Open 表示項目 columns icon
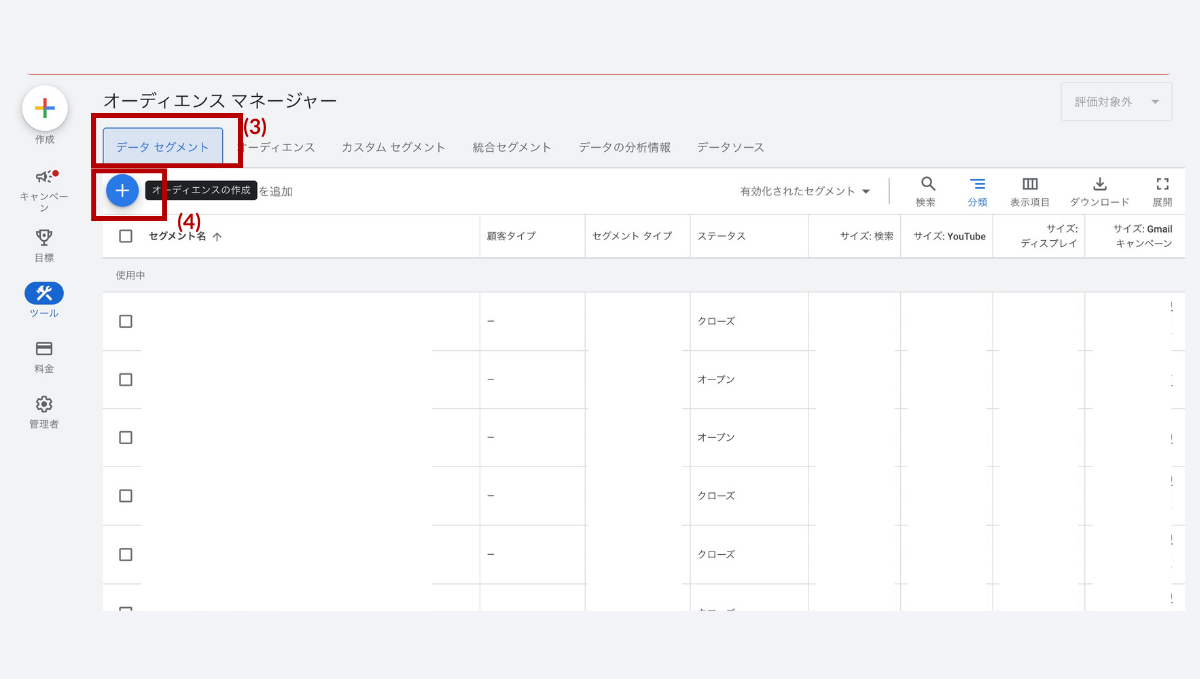 tap(1030, 184)
